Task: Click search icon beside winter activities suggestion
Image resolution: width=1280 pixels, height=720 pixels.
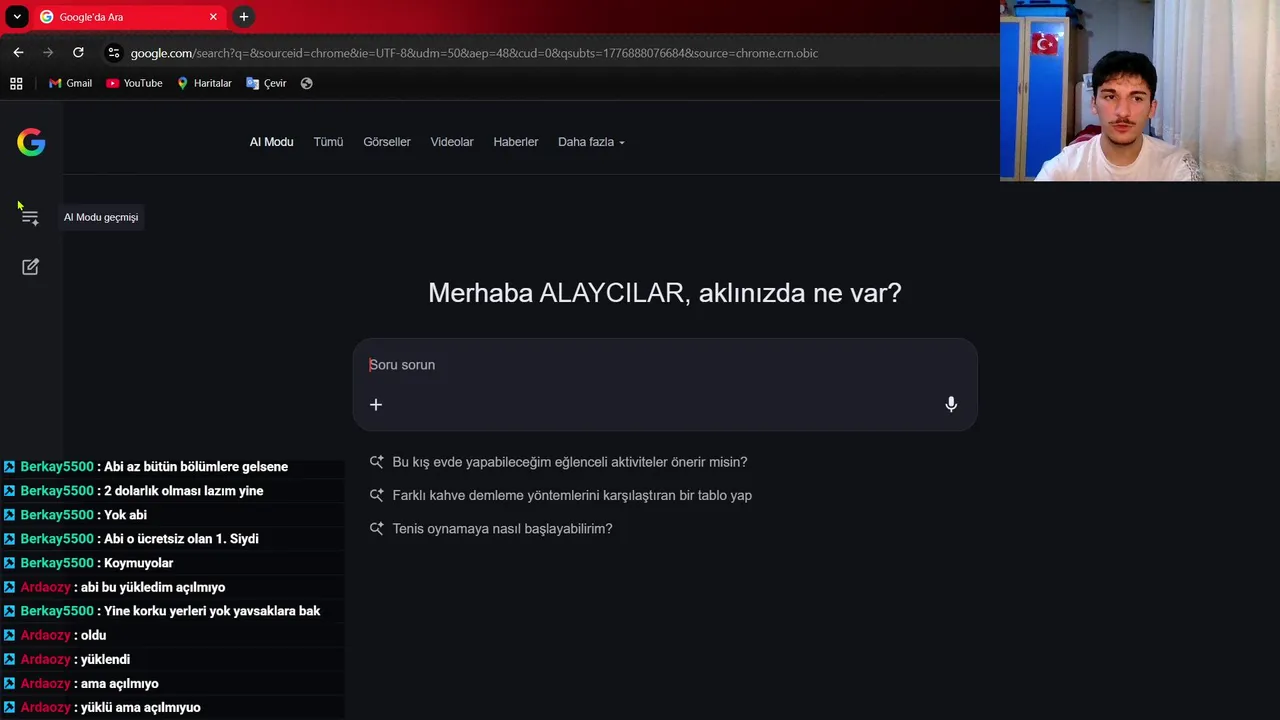Action: pyautogui.click(x=376, y=462)
